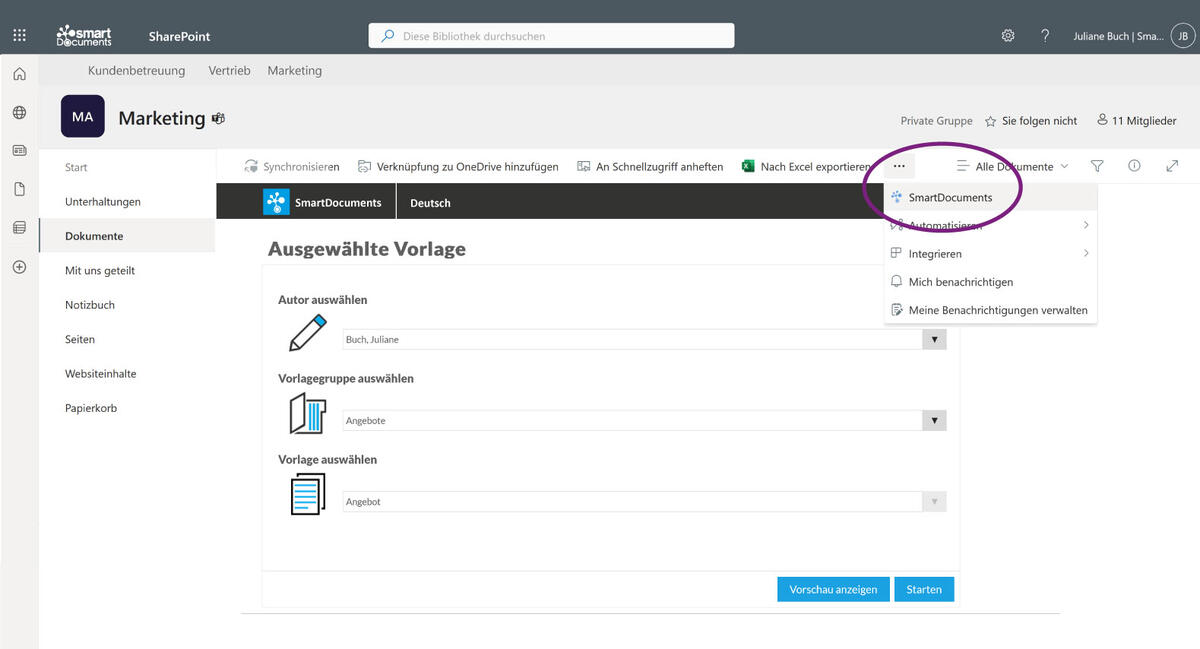Open the lists icon in left rail

click(x=19, y=228)
